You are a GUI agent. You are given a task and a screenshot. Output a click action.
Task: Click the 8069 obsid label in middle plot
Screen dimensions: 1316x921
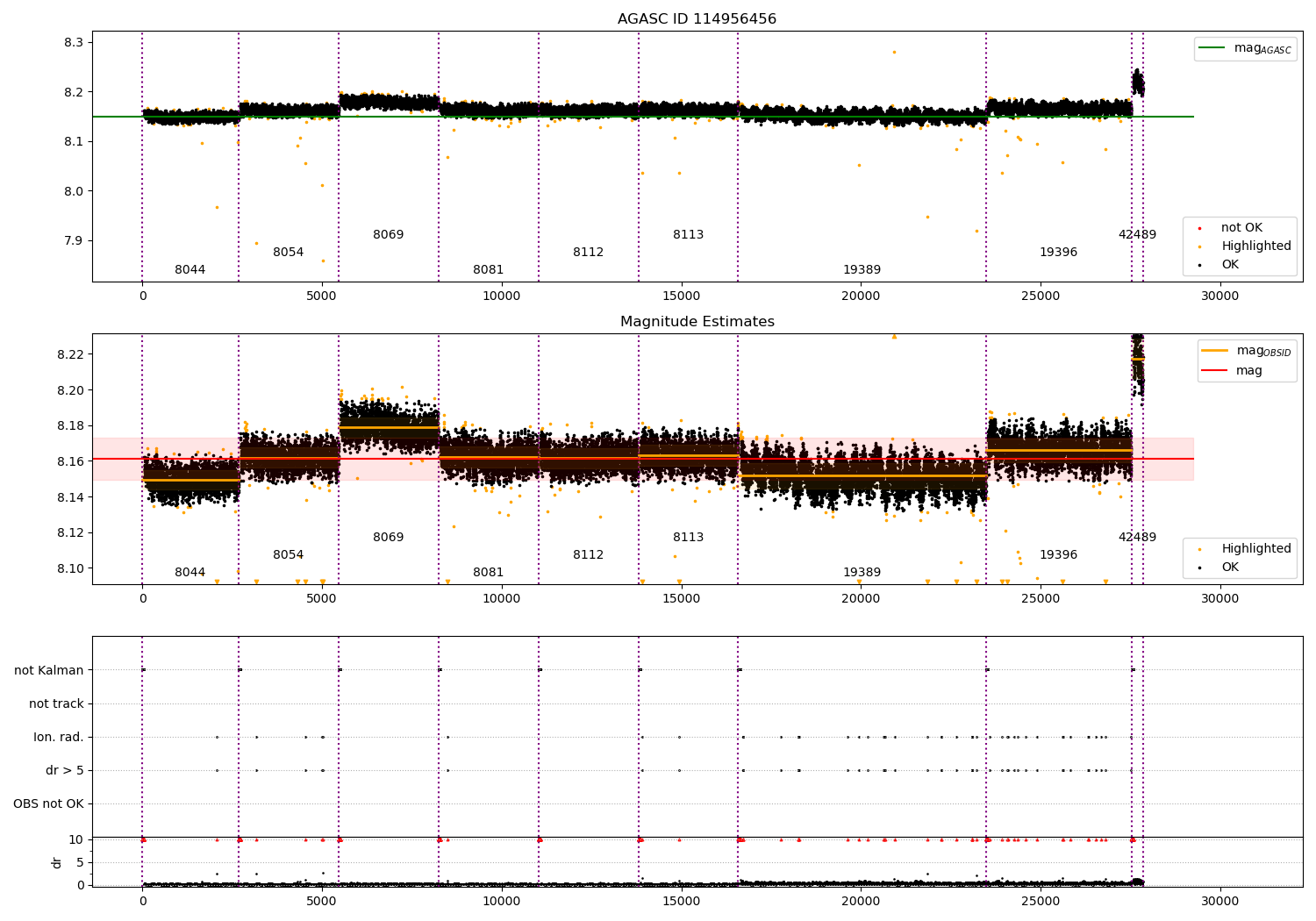point(388,538)
